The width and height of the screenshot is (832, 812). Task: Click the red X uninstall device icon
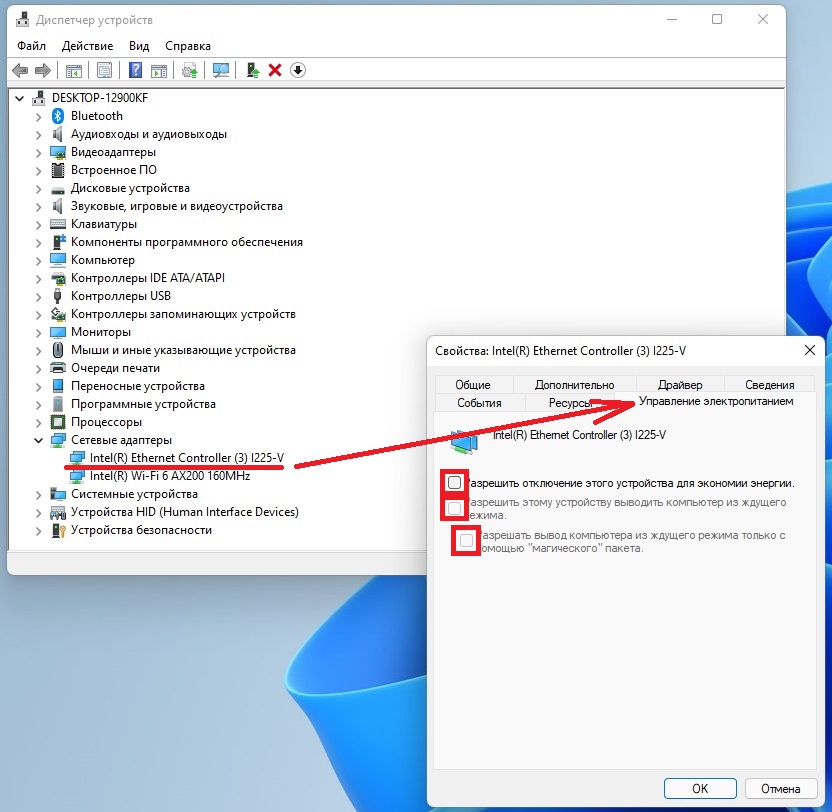tap(275, 70)
